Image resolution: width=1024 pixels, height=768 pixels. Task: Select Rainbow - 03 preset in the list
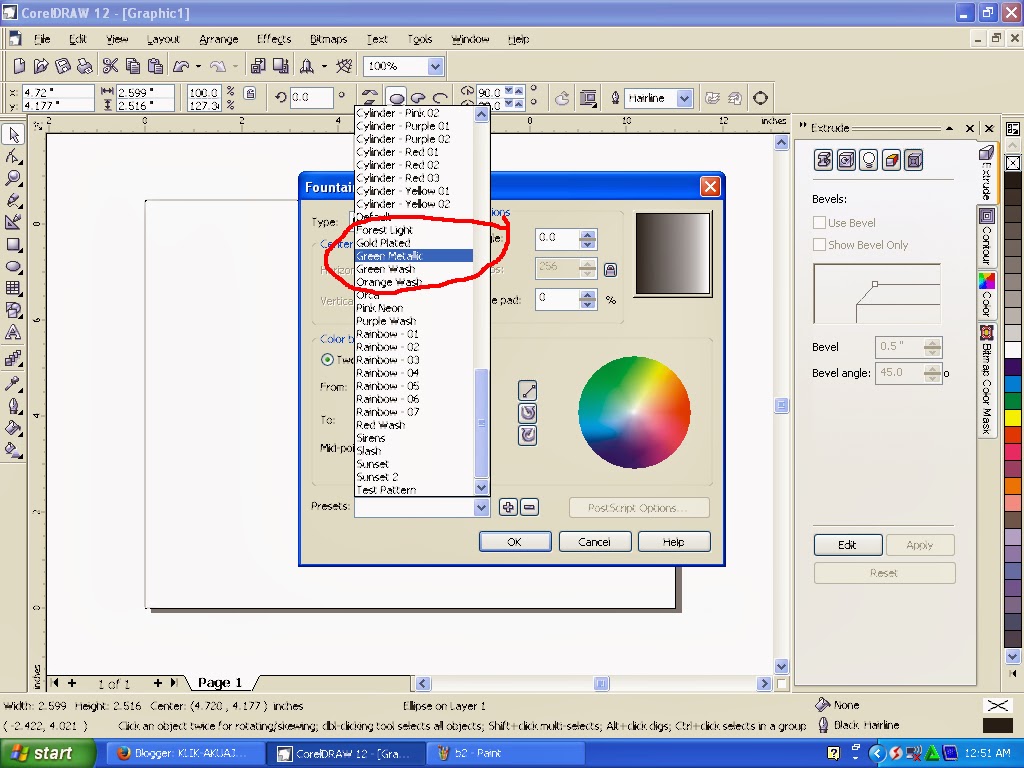(414, 360)
